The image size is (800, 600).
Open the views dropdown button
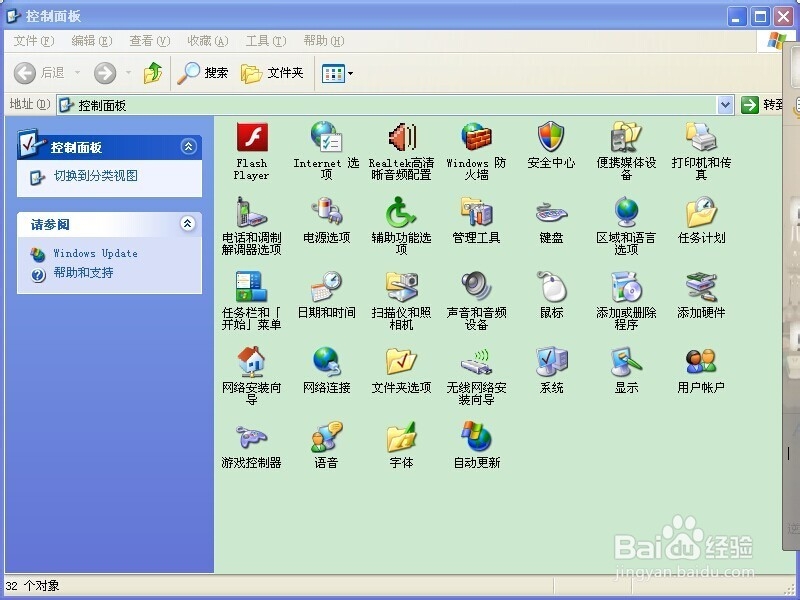tap(337, 73)
